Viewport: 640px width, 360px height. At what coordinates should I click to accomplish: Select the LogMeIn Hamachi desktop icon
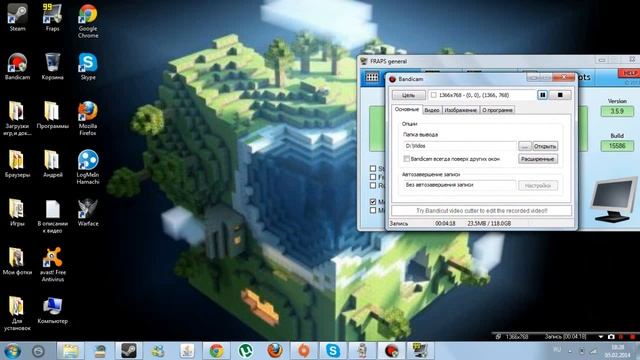[x=88, y=167]
